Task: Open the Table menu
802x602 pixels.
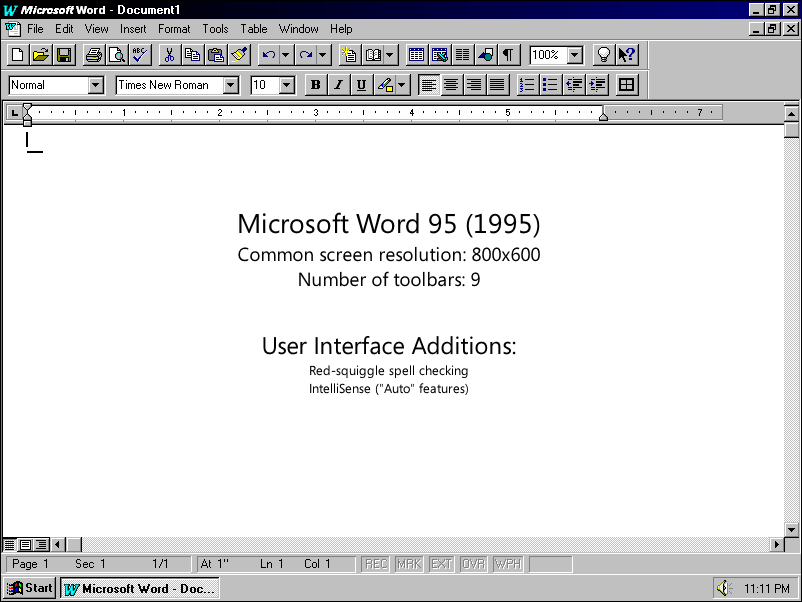Action: pyautogui.click(x=253, y=29)
